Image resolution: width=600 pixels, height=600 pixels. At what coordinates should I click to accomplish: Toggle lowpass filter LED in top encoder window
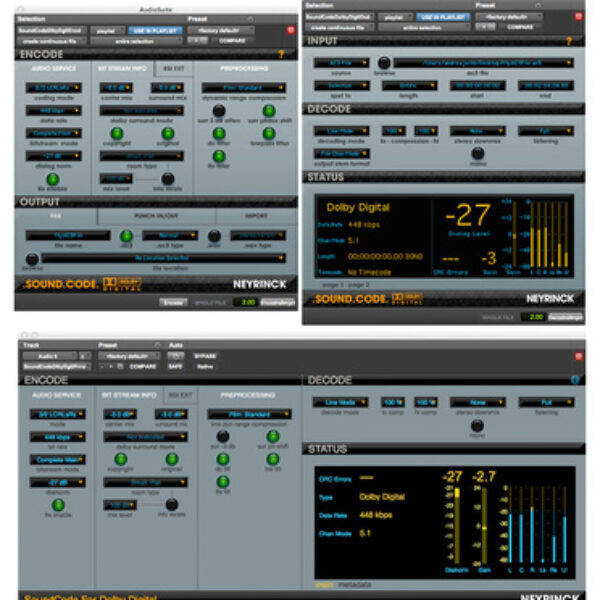point(269,133)
